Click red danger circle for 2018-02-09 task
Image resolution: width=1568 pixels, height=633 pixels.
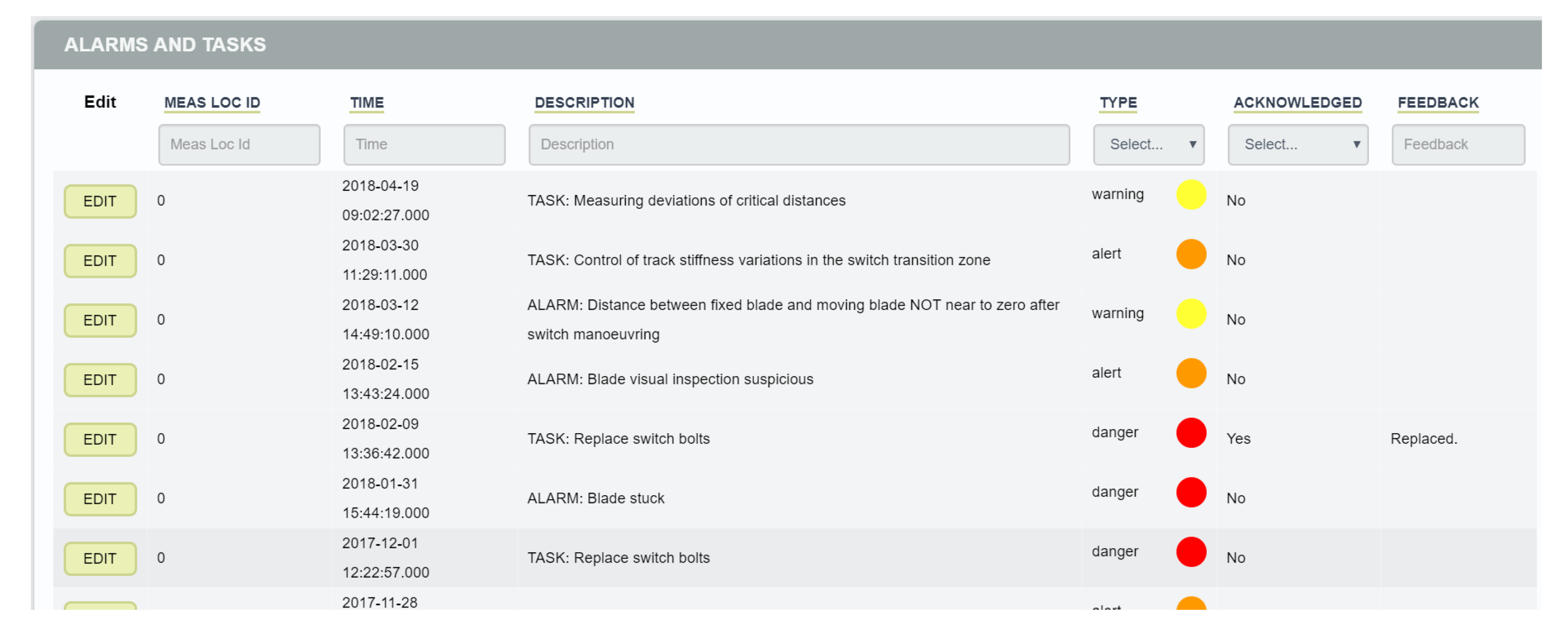[x=1190, y=433]
